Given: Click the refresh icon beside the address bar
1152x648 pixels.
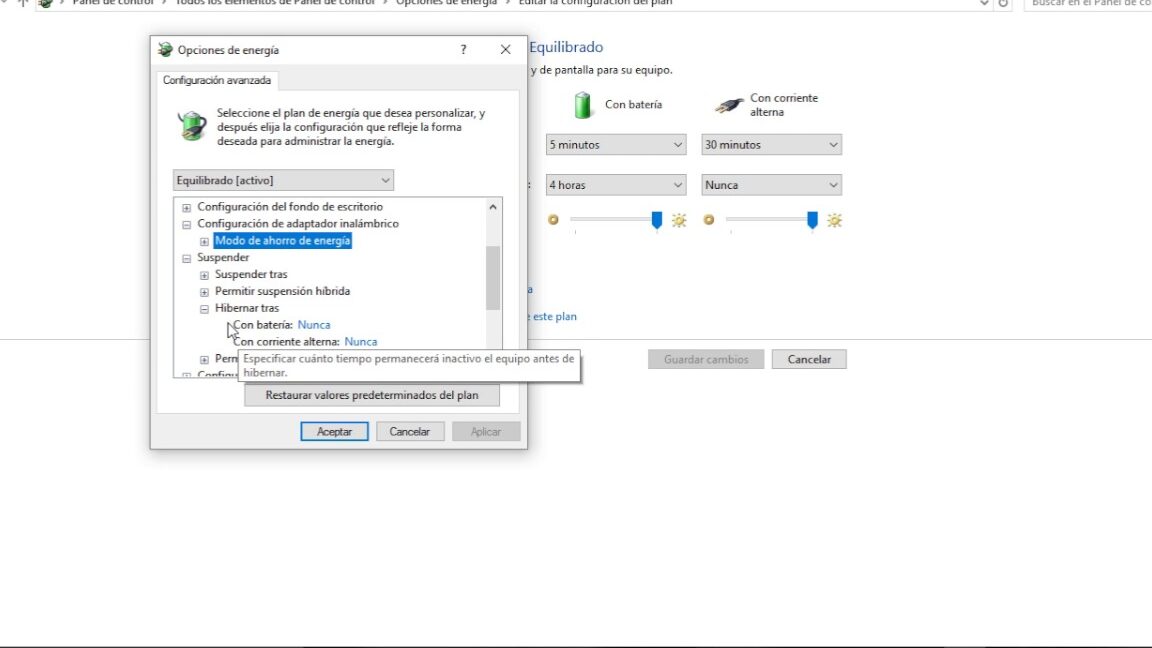Looking at the screenshot, I should (x=1005, y=4).
